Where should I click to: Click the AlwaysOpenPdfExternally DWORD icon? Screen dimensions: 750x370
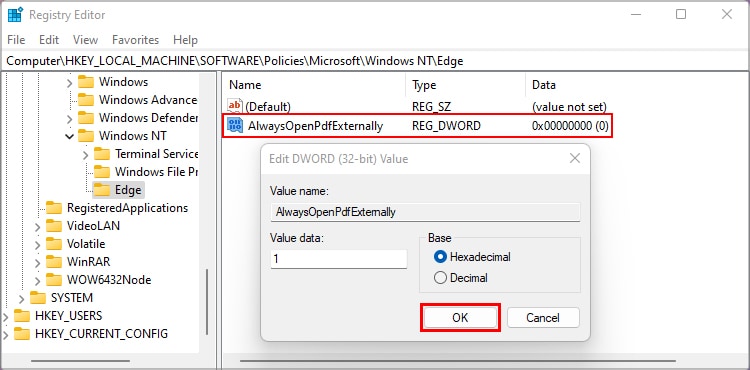click(x=235, y=126)
